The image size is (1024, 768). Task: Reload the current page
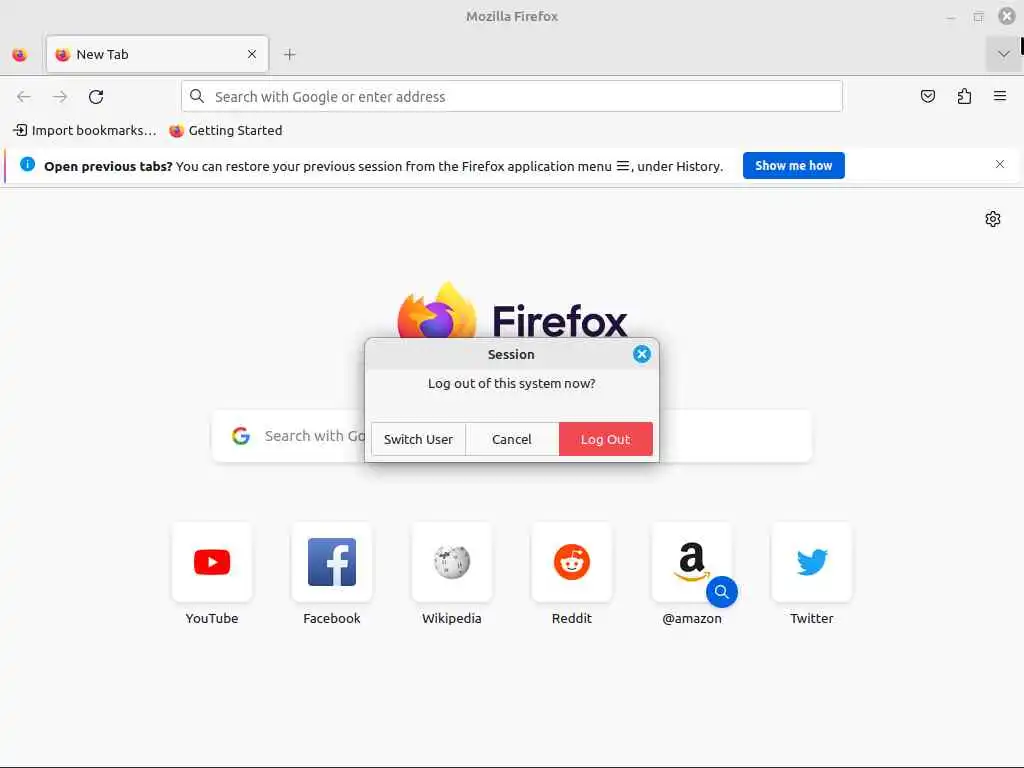point(96,97)
